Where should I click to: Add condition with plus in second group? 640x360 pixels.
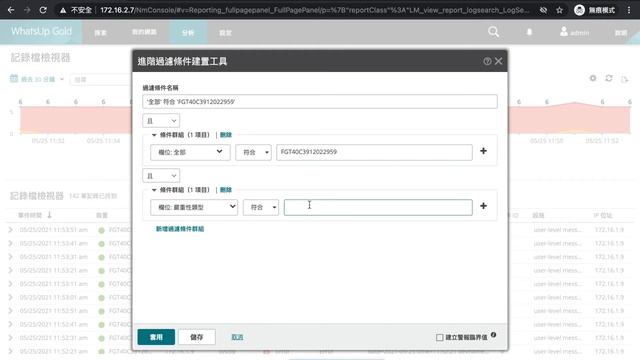[483, 206]
